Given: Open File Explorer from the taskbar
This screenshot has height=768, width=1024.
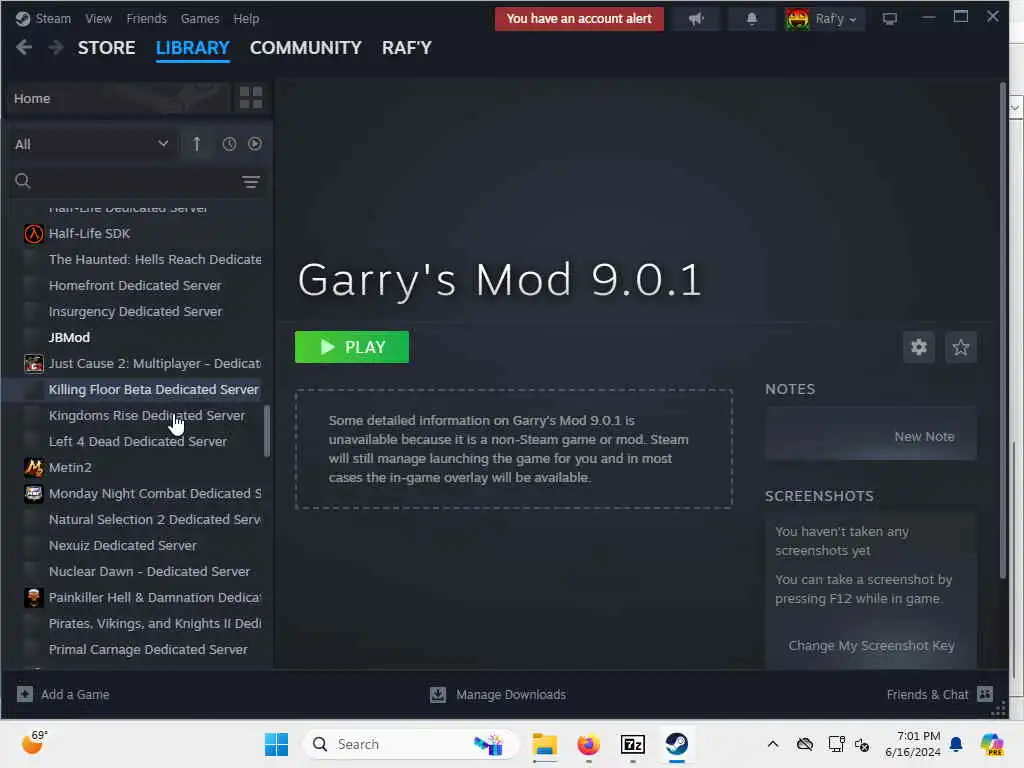Looking at the screenshot, I should [544, 744].
